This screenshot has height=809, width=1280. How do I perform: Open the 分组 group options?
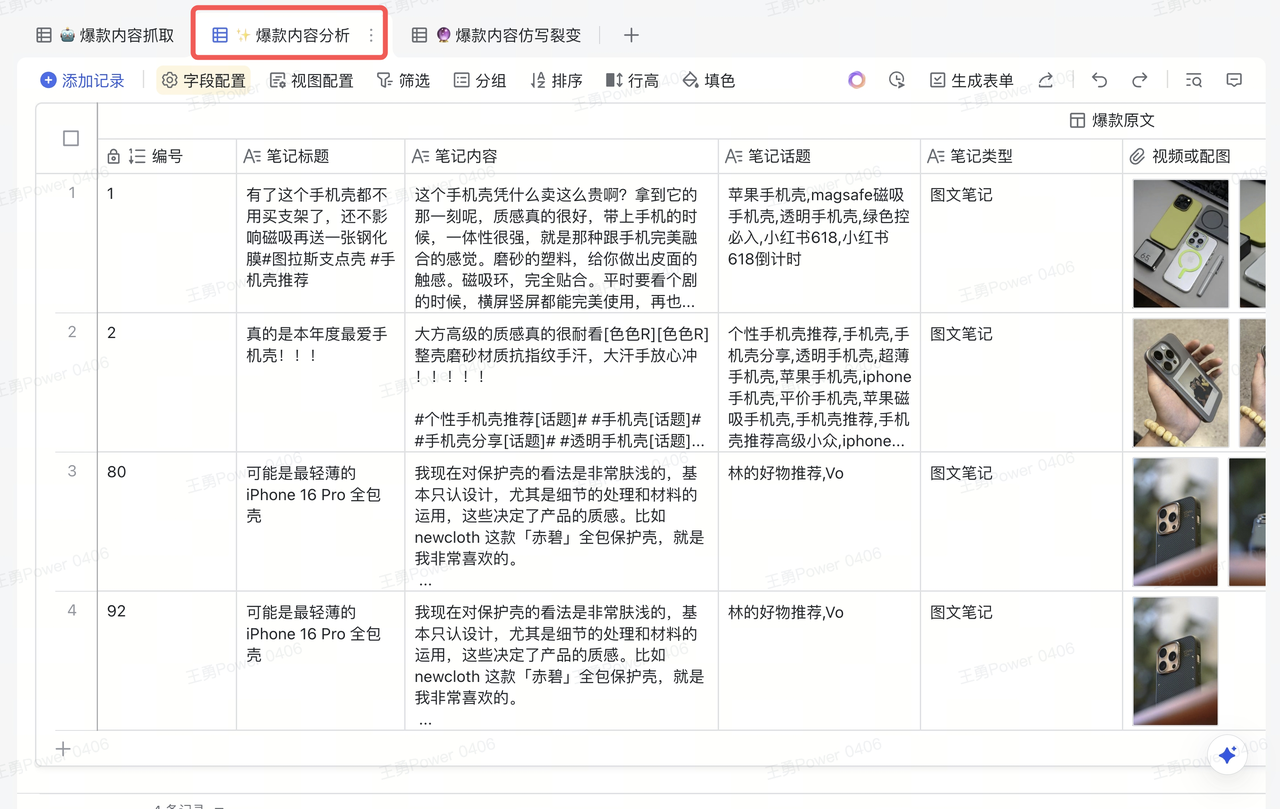(480, 80)
